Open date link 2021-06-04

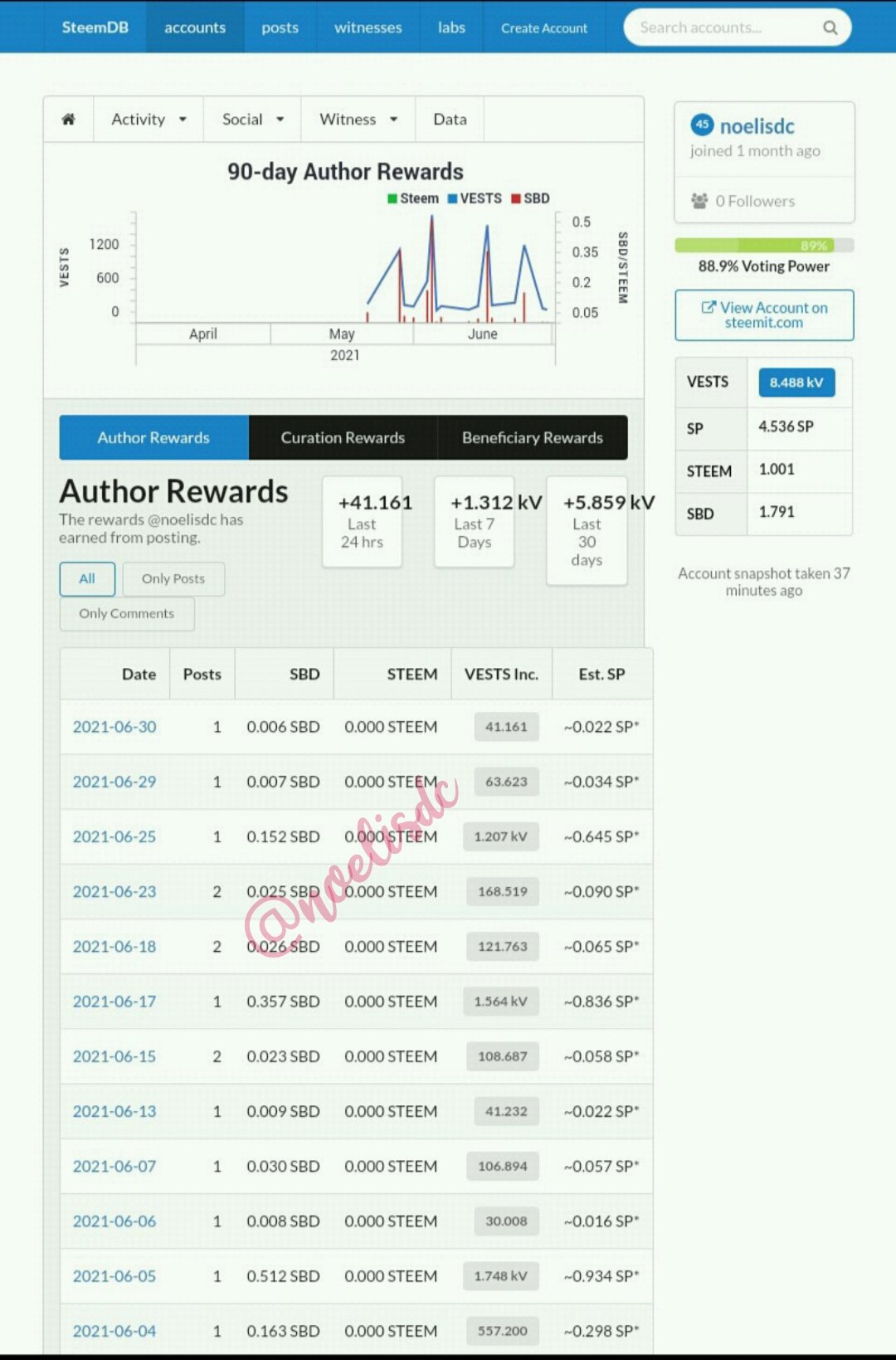pos(114,1331)
